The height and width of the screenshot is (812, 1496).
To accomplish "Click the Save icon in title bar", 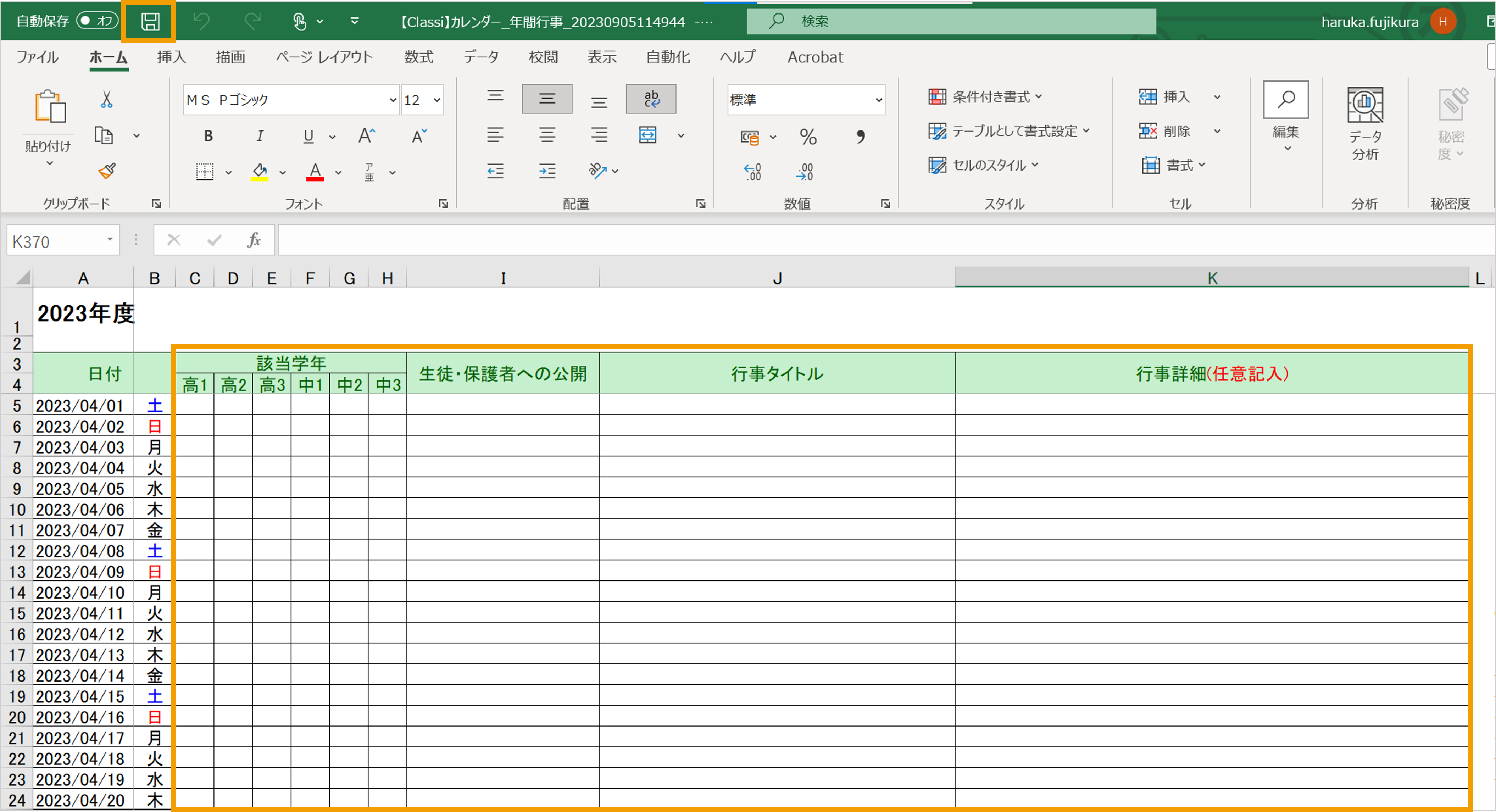I will tap(150, 22).
